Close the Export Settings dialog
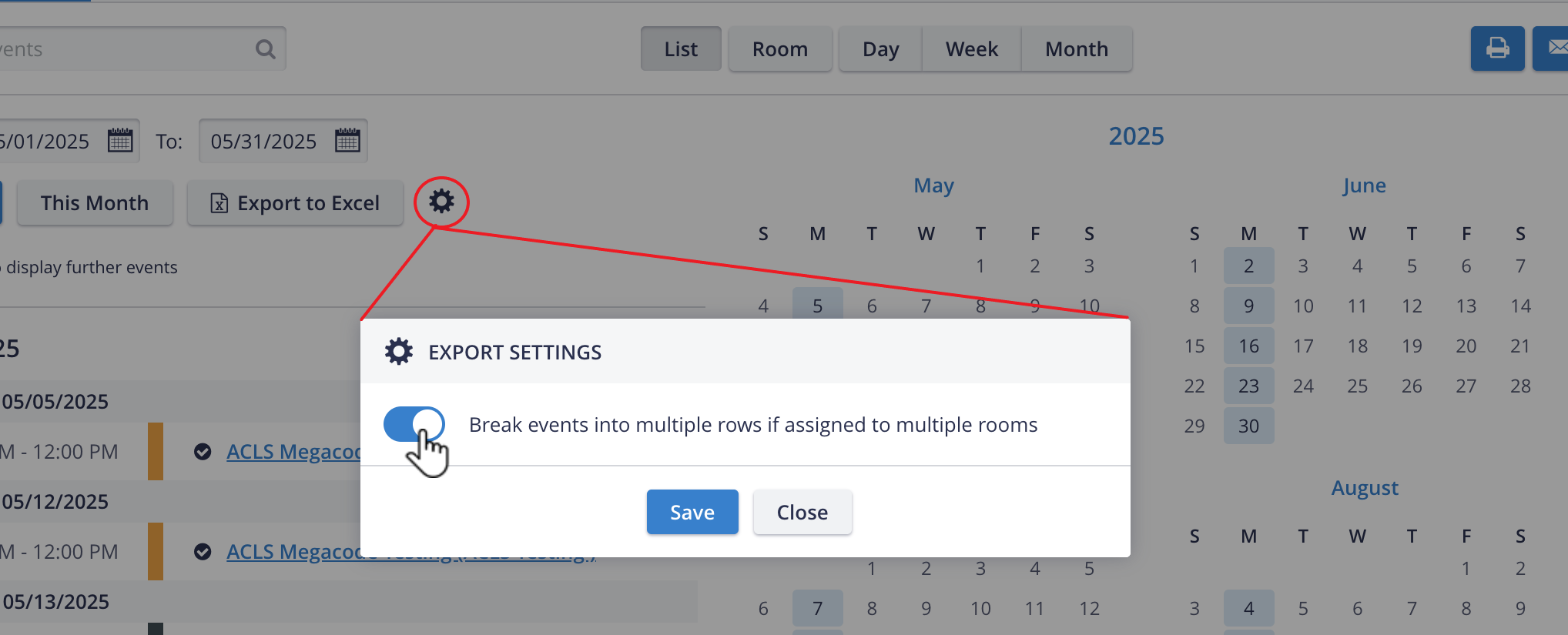Viewport: 1568px width, 635px height. coord(802,512)
